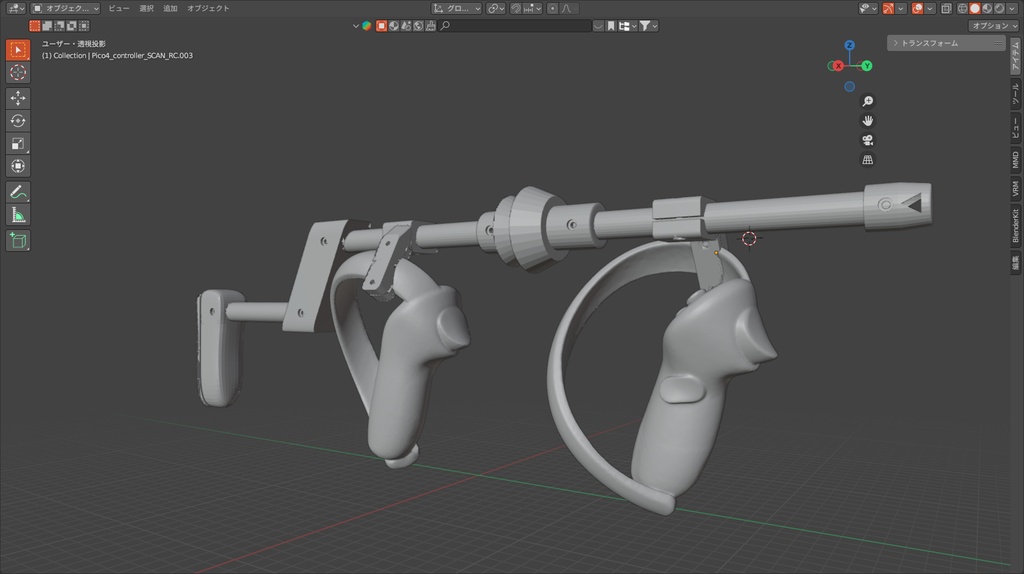Toggle viewport overlays display
Screen dimensions: 1024x574
pos(918,8)
